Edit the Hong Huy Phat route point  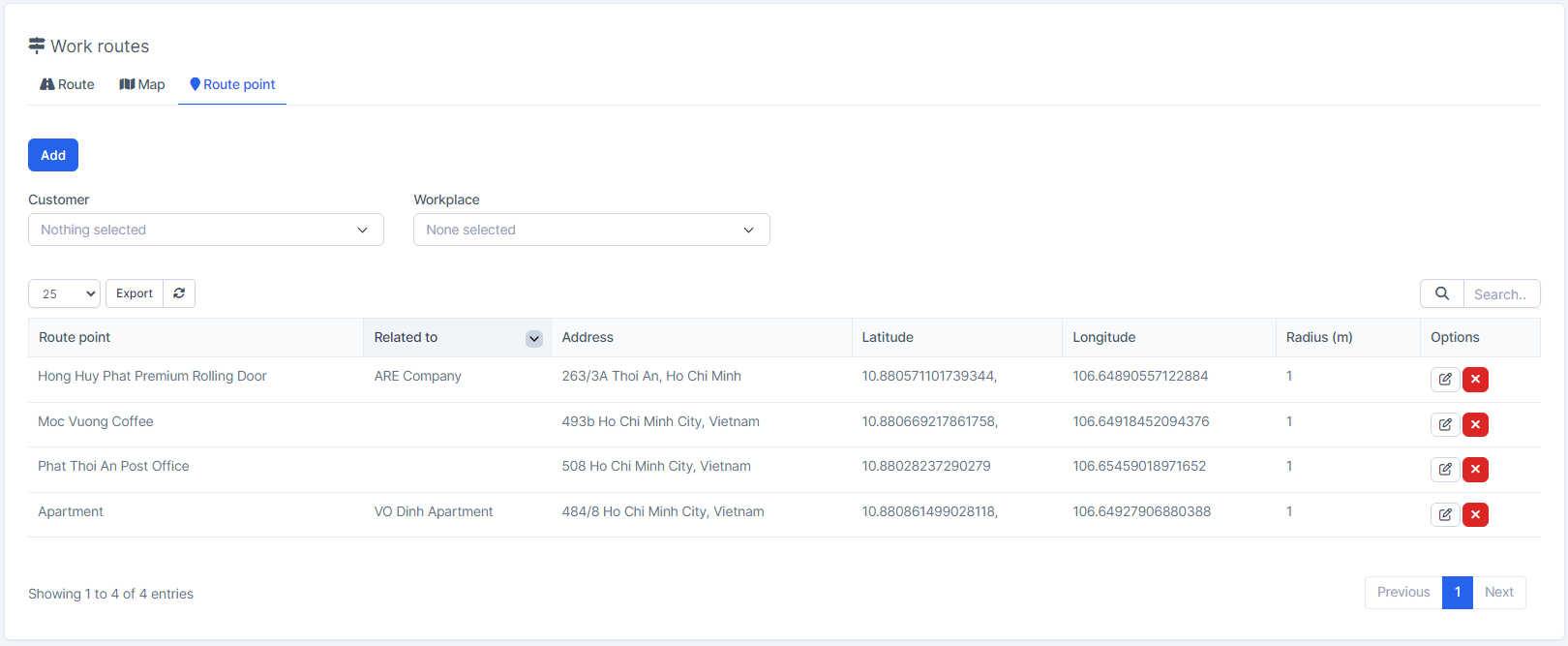tap(1444, 380)
